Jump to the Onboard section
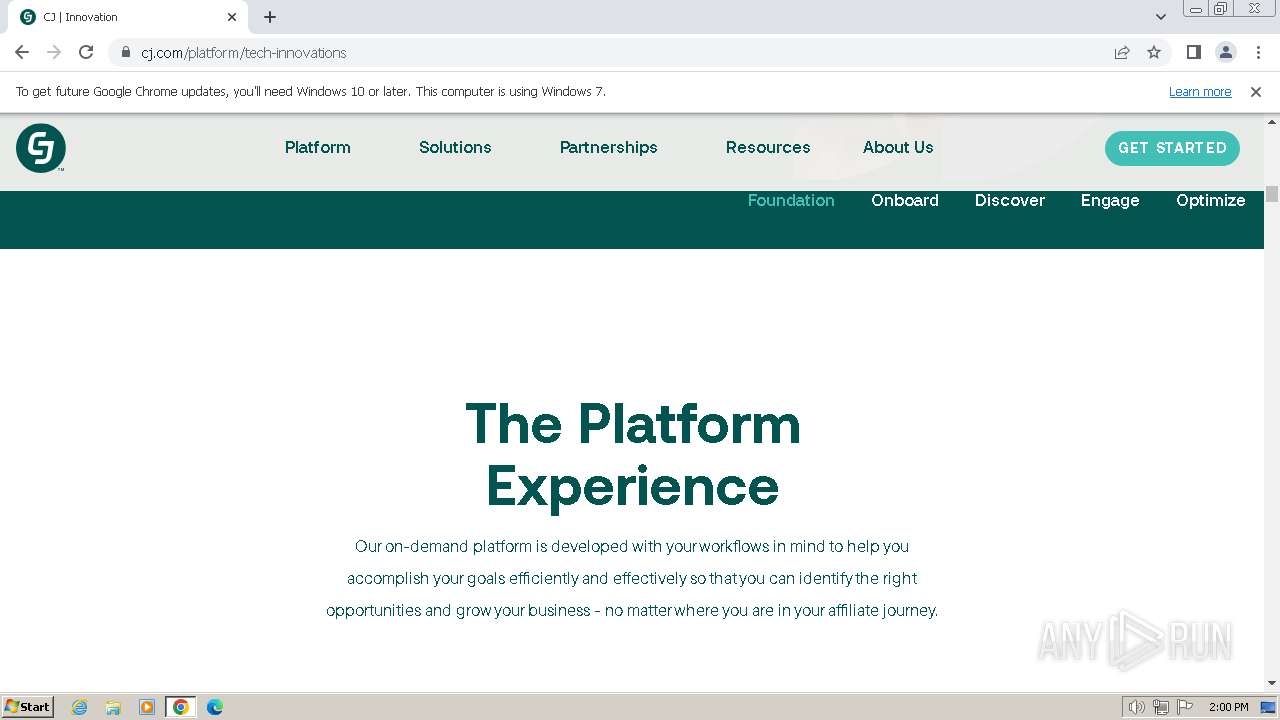The height and width of the screenshot is (720, 1280). (905, 200)
